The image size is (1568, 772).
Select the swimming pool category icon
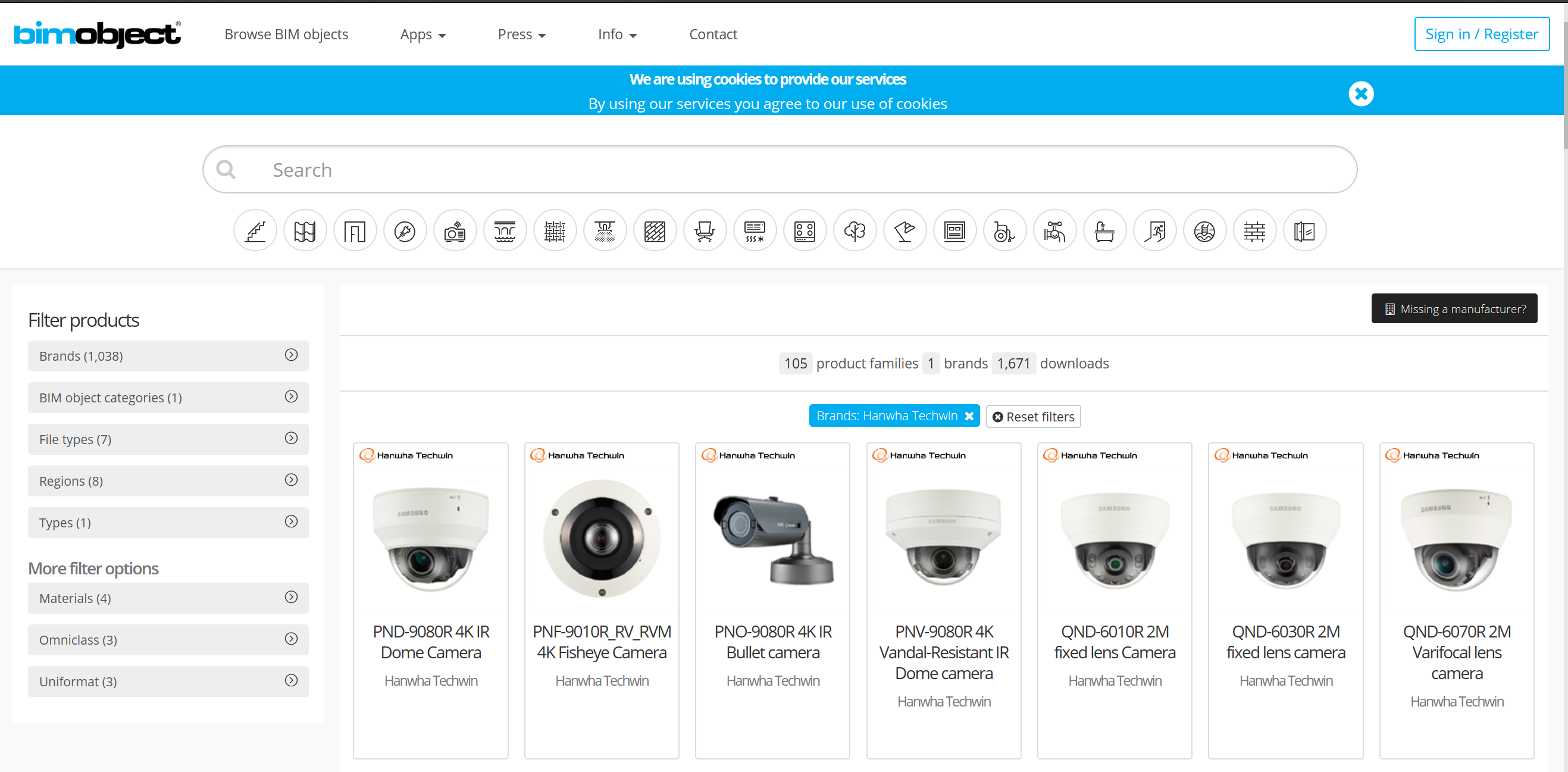coord(1204,231)
